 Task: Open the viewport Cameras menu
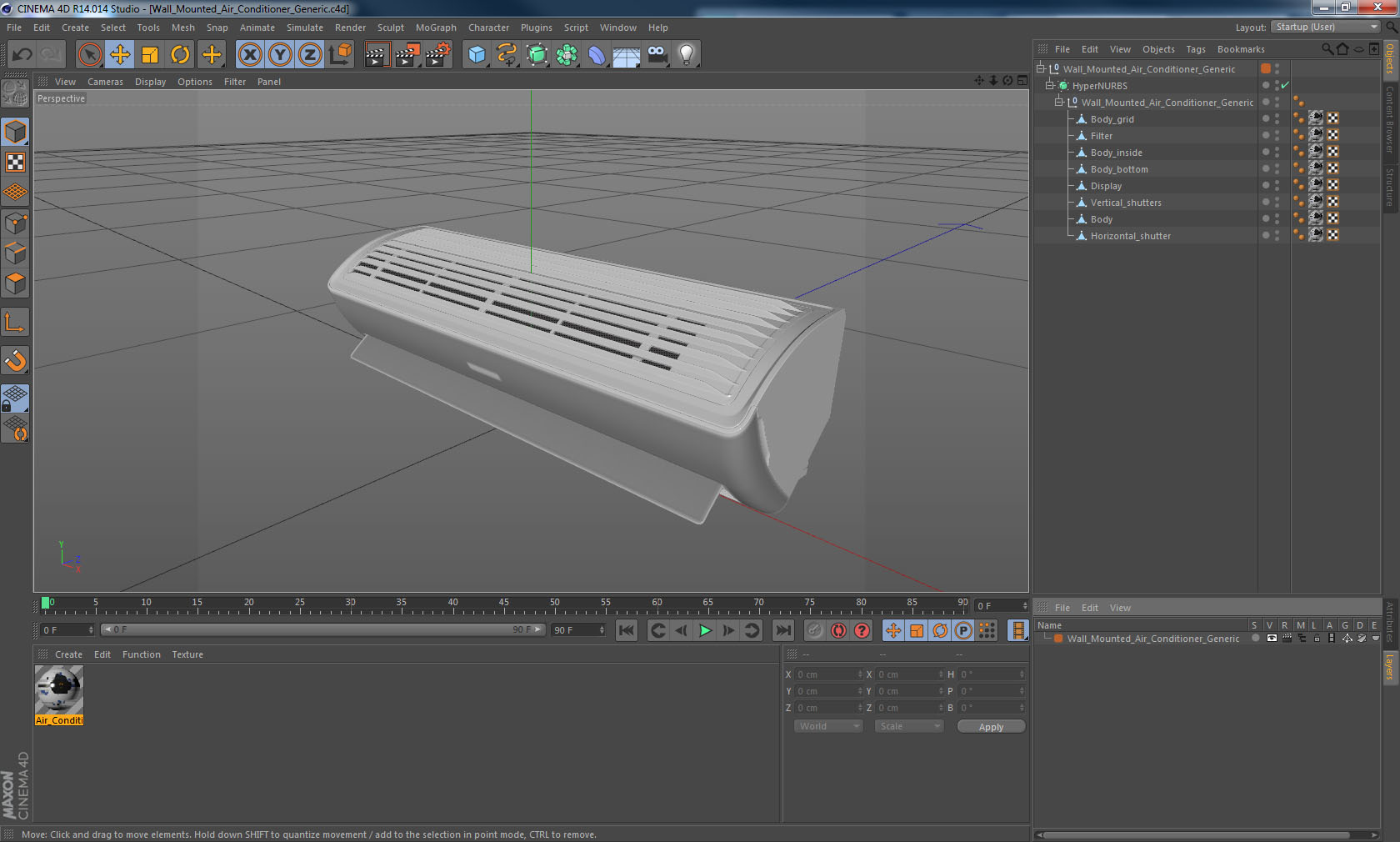point(105,82)
